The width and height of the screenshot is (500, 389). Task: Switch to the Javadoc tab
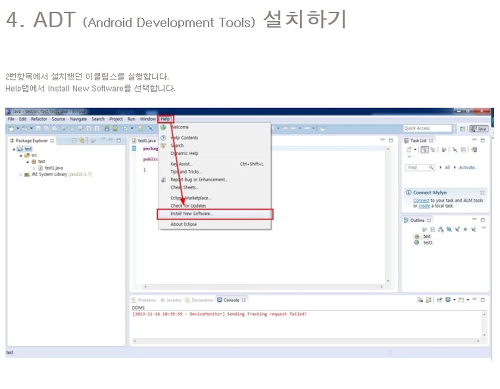click(x=171, y=300)
